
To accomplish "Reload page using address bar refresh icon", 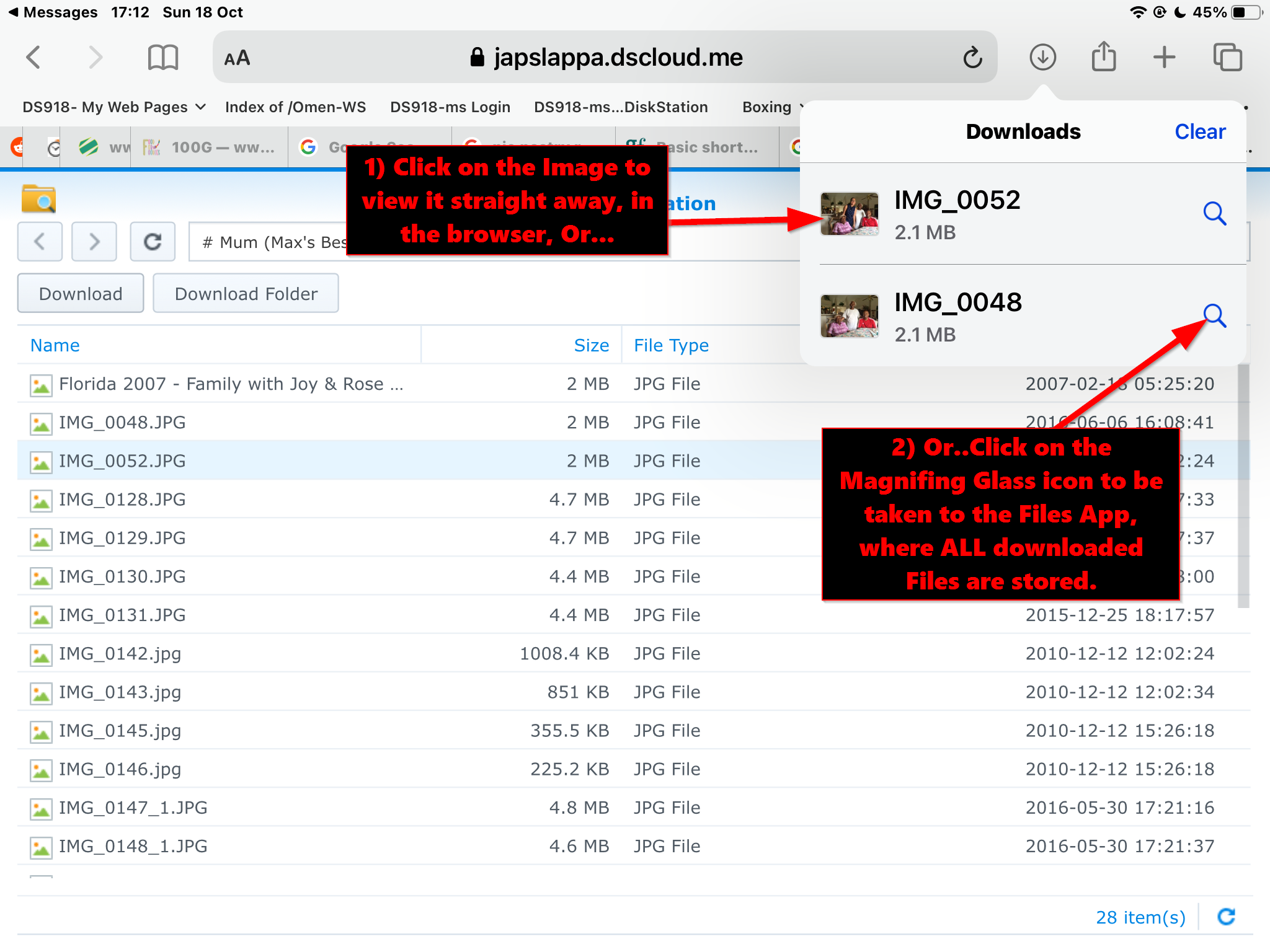I will [972, 58].
